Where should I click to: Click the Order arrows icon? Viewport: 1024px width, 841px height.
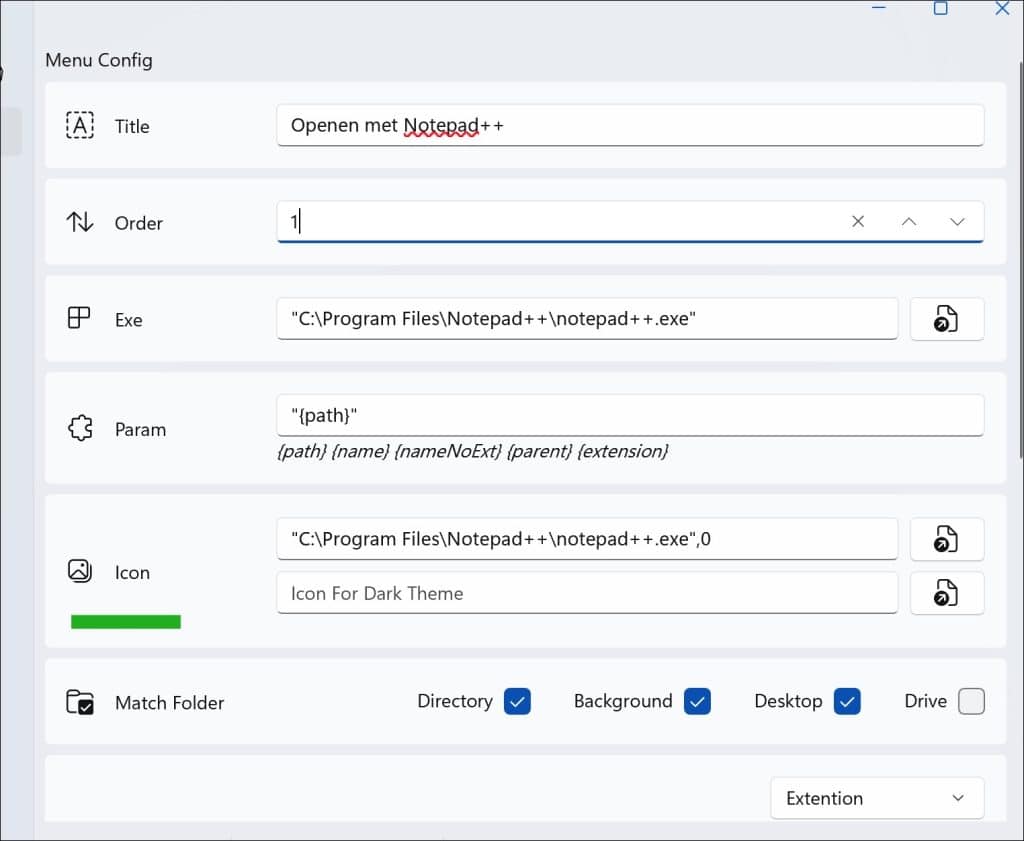pos(80,222)
